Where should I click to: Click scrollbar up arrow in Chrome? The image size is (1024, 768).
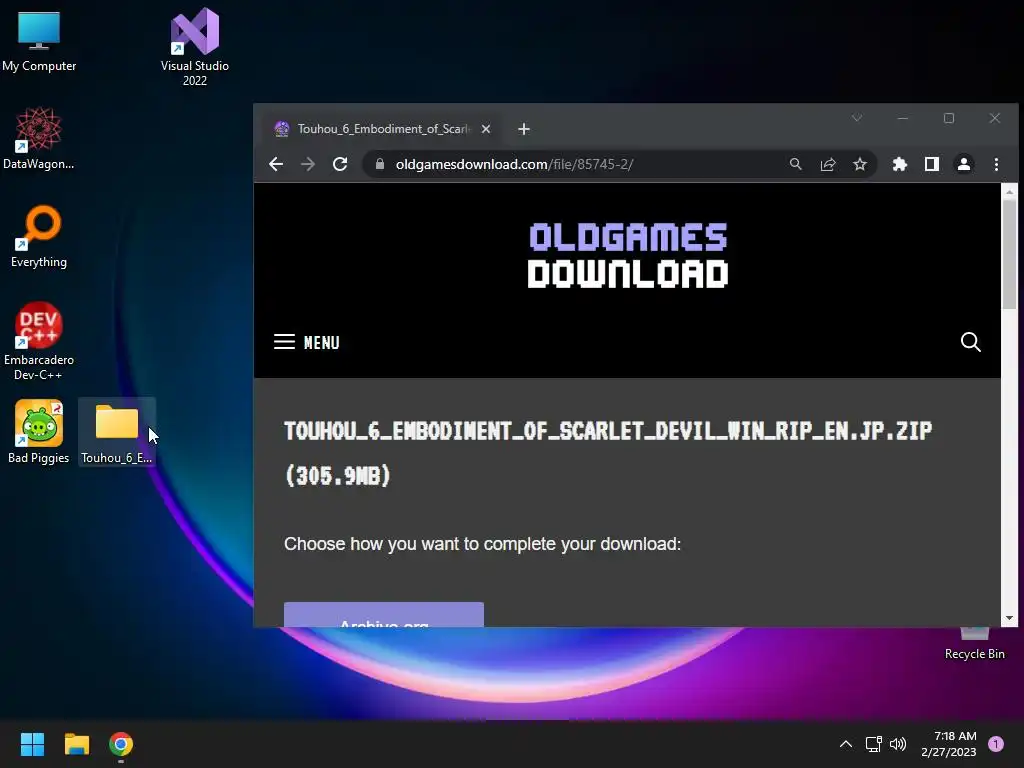pyautogui.click(x=1010, y=192)
